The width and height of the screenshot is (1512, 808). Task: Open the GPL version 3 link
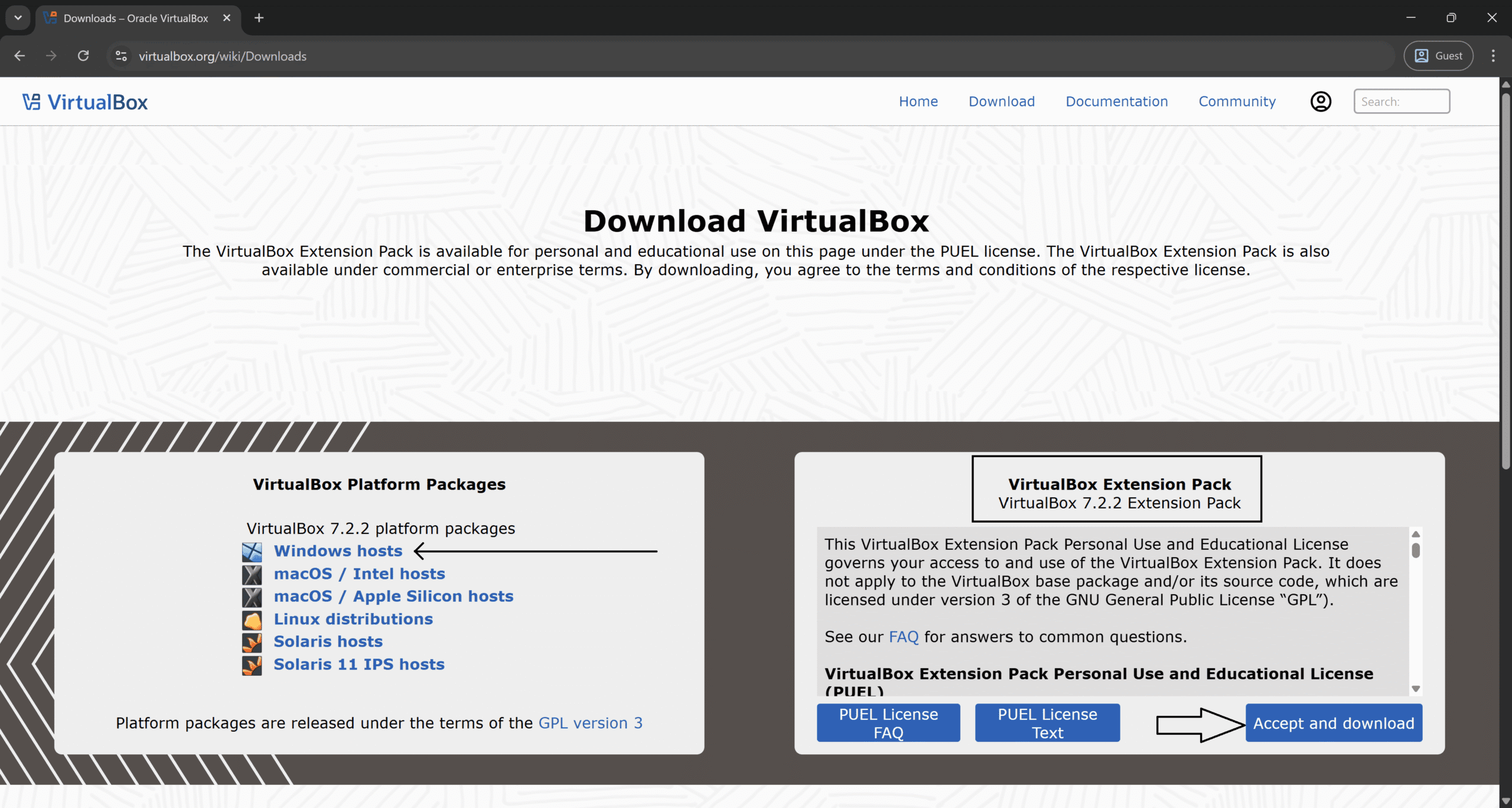coord(590,723)
